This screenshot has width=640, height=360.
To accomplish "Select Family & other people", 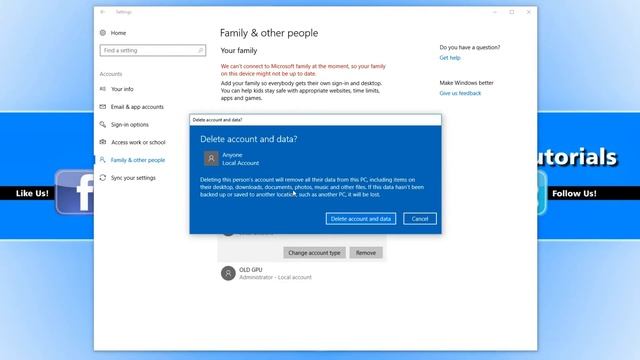I will click(138, 160).
